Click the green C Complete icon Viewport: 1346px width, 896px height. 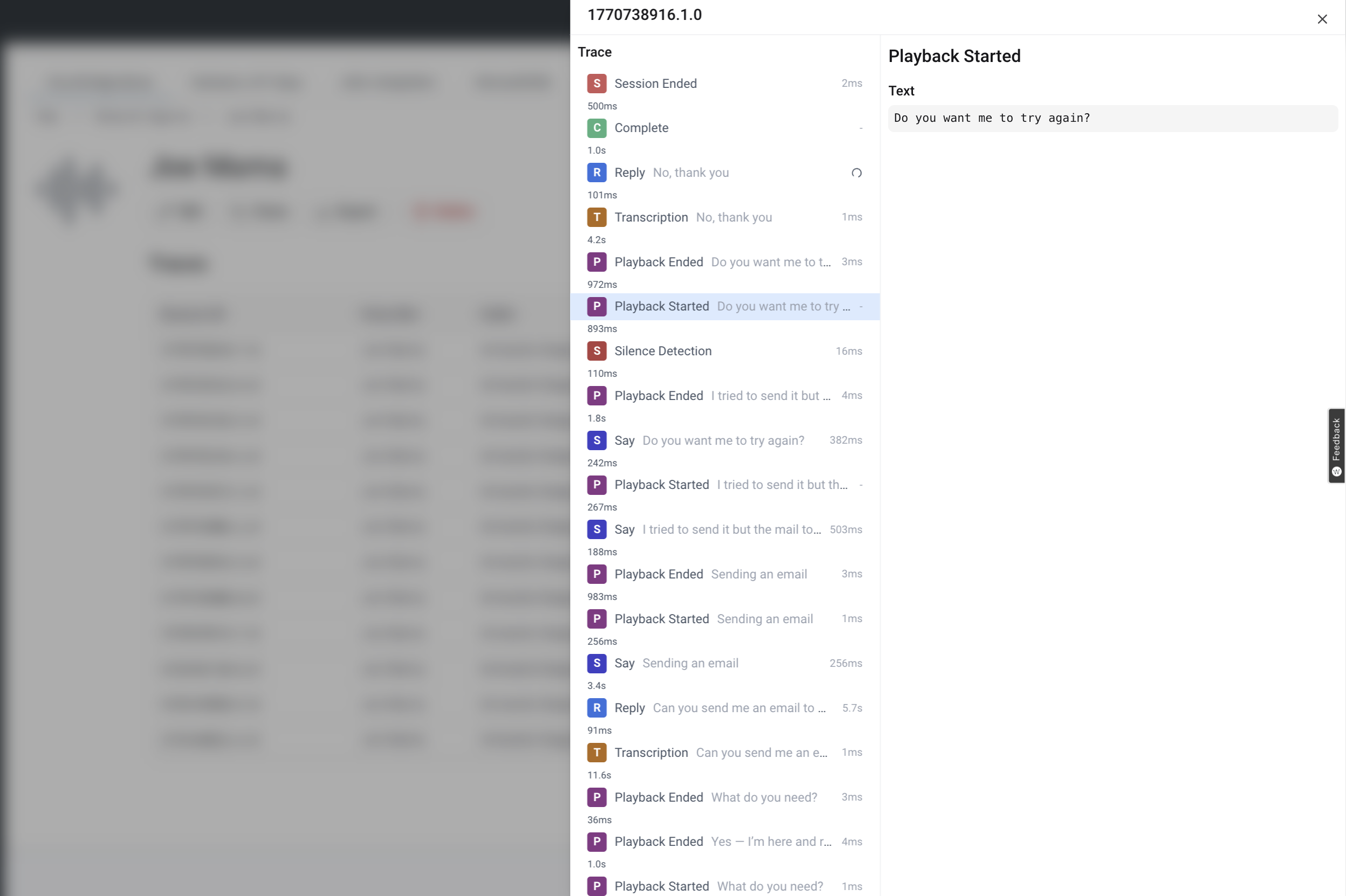pyautogui.click(x=597, y=128)
